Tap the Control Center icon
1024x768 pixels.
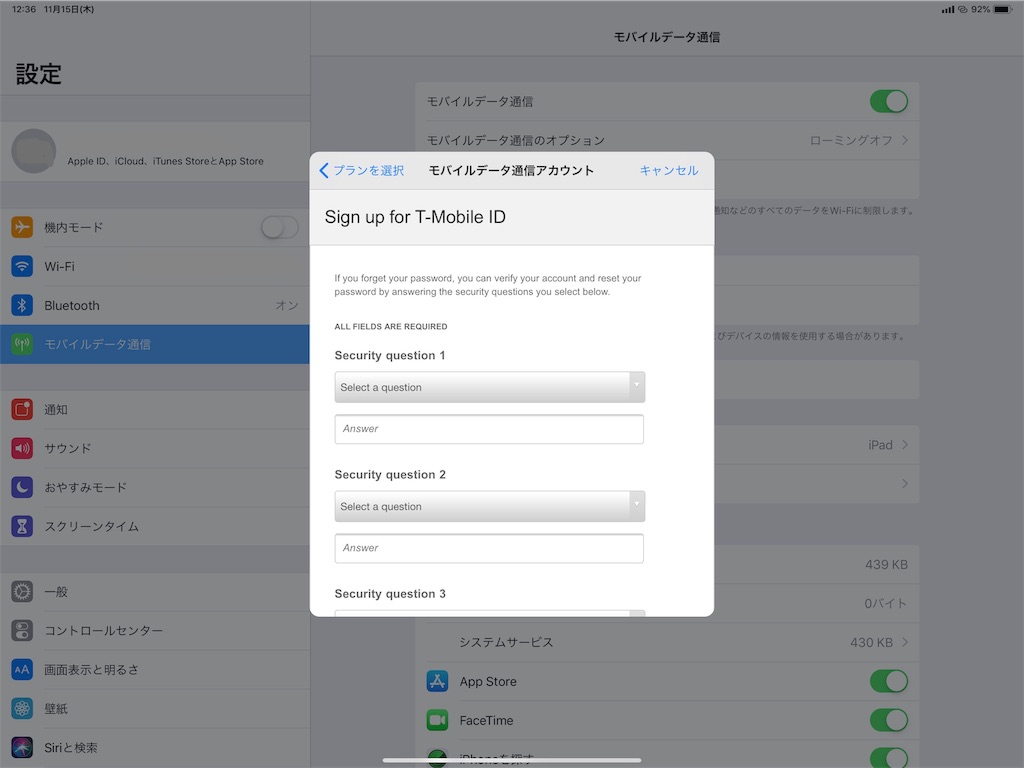point(22,630)
